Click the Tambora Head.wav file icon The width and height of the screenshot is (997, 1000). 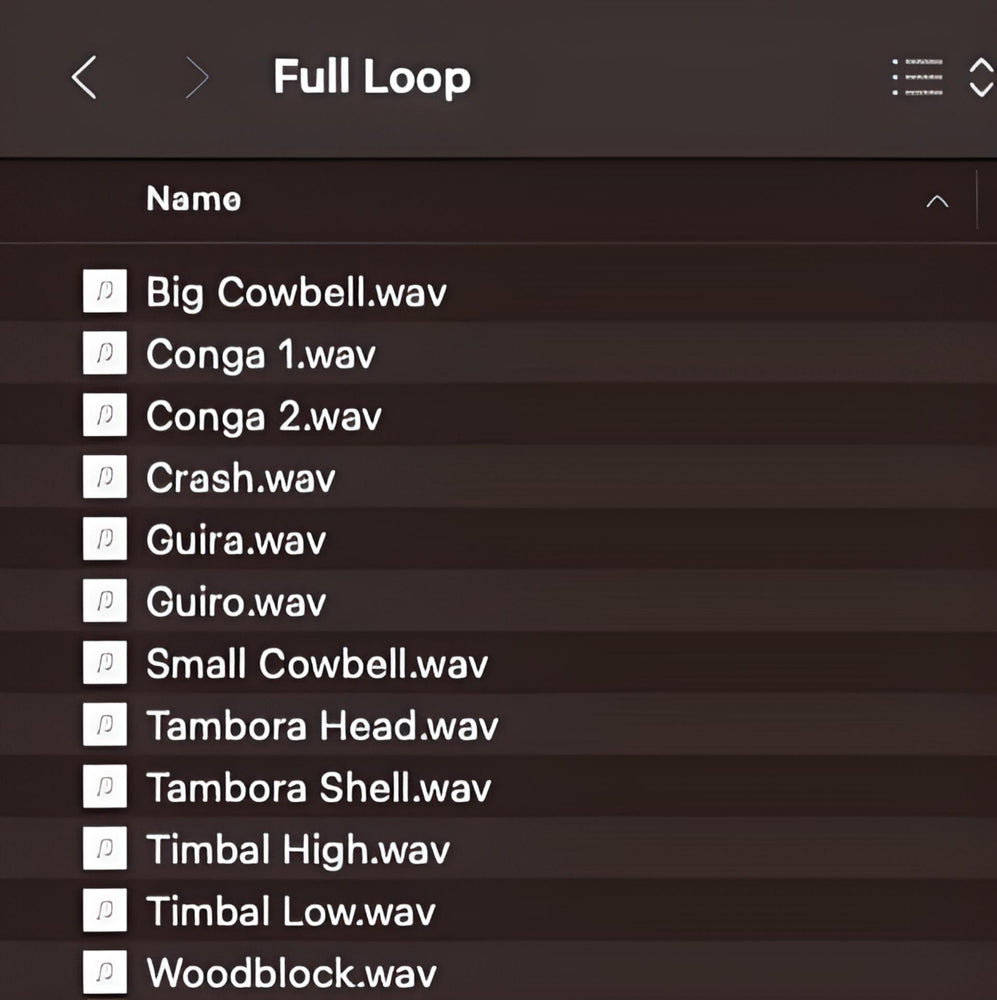coord(105,726)
